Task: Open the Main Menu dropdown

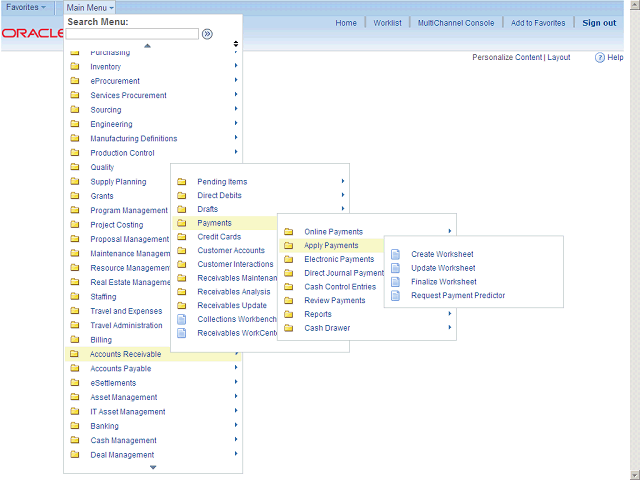Action: (x=90, y=7)
